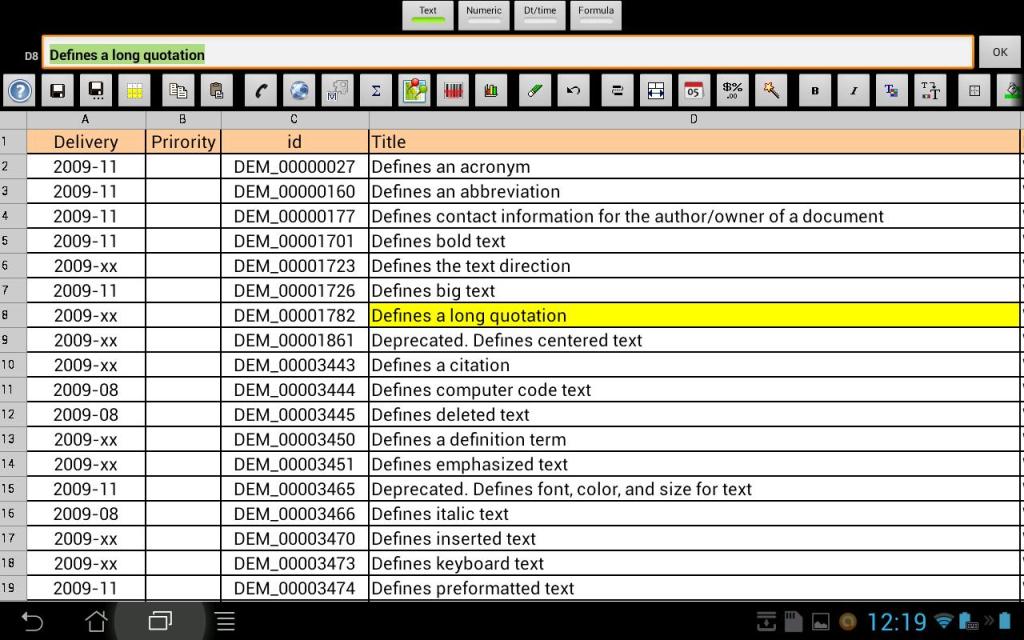The width and height of the screenshot is (1024, 640).
Task: Click the text color T icon
Action: point(891,91)
